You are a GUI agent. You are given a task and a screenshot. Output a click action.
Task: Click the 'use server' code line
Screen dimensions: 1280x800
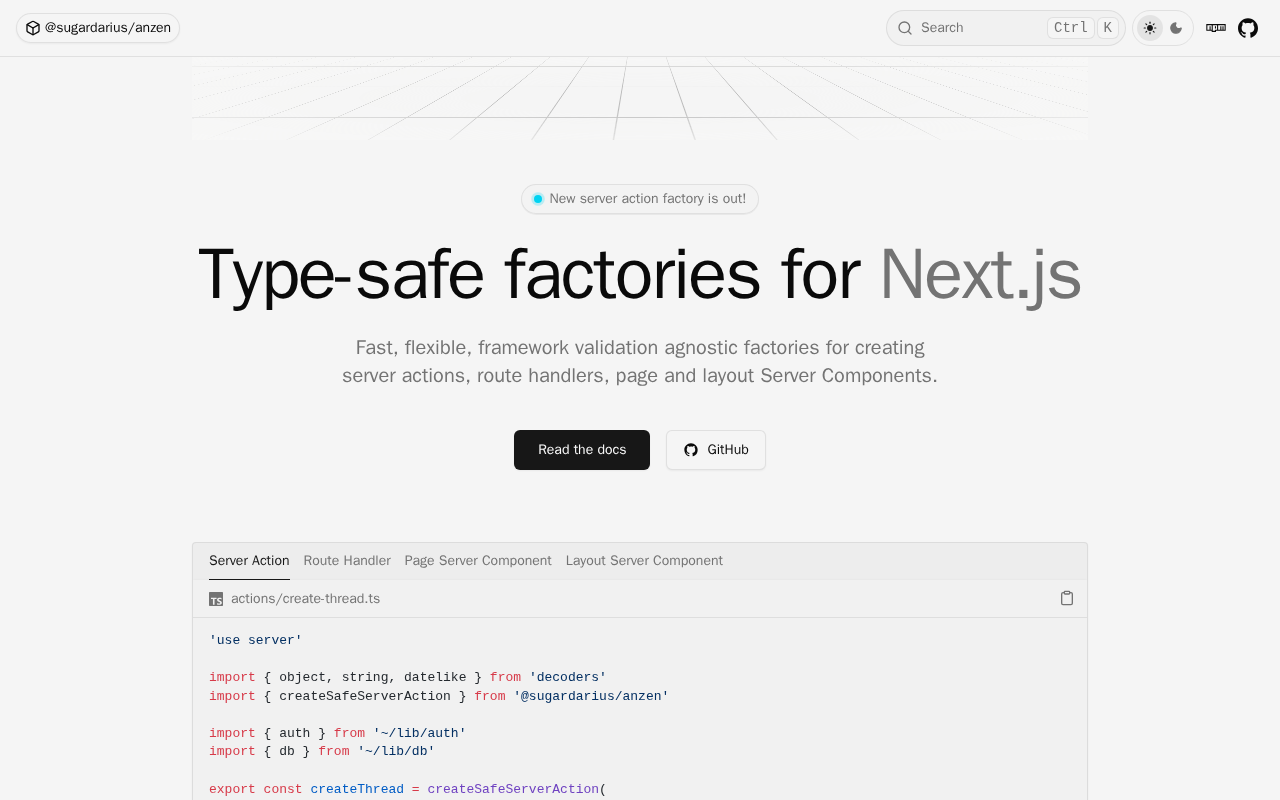pyautogui.click(x=256, y=640)
